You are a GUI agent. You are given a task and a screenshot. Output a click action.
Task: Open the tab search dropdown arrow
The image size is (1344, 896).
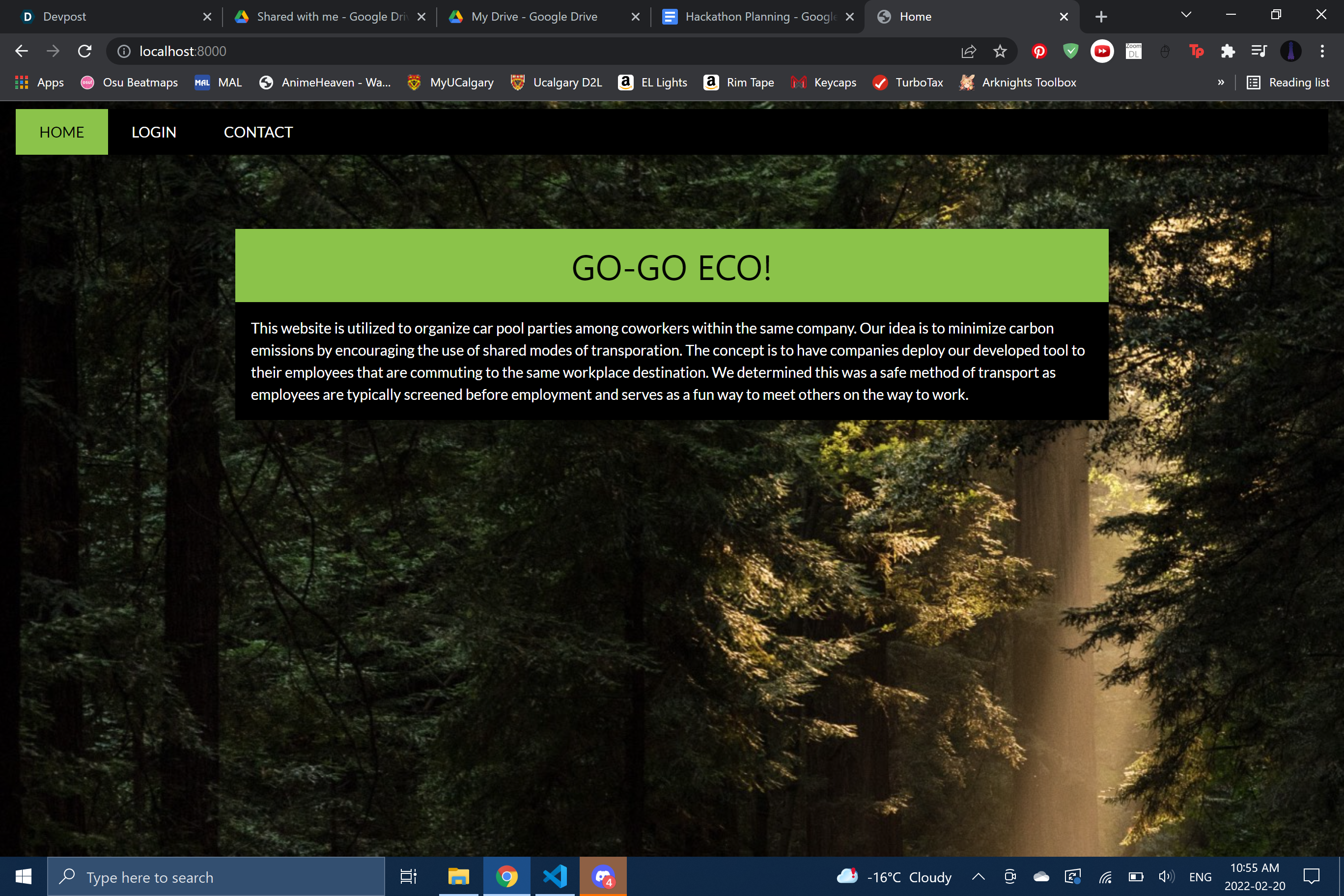pyautogui.click(x=1186, y=15)
